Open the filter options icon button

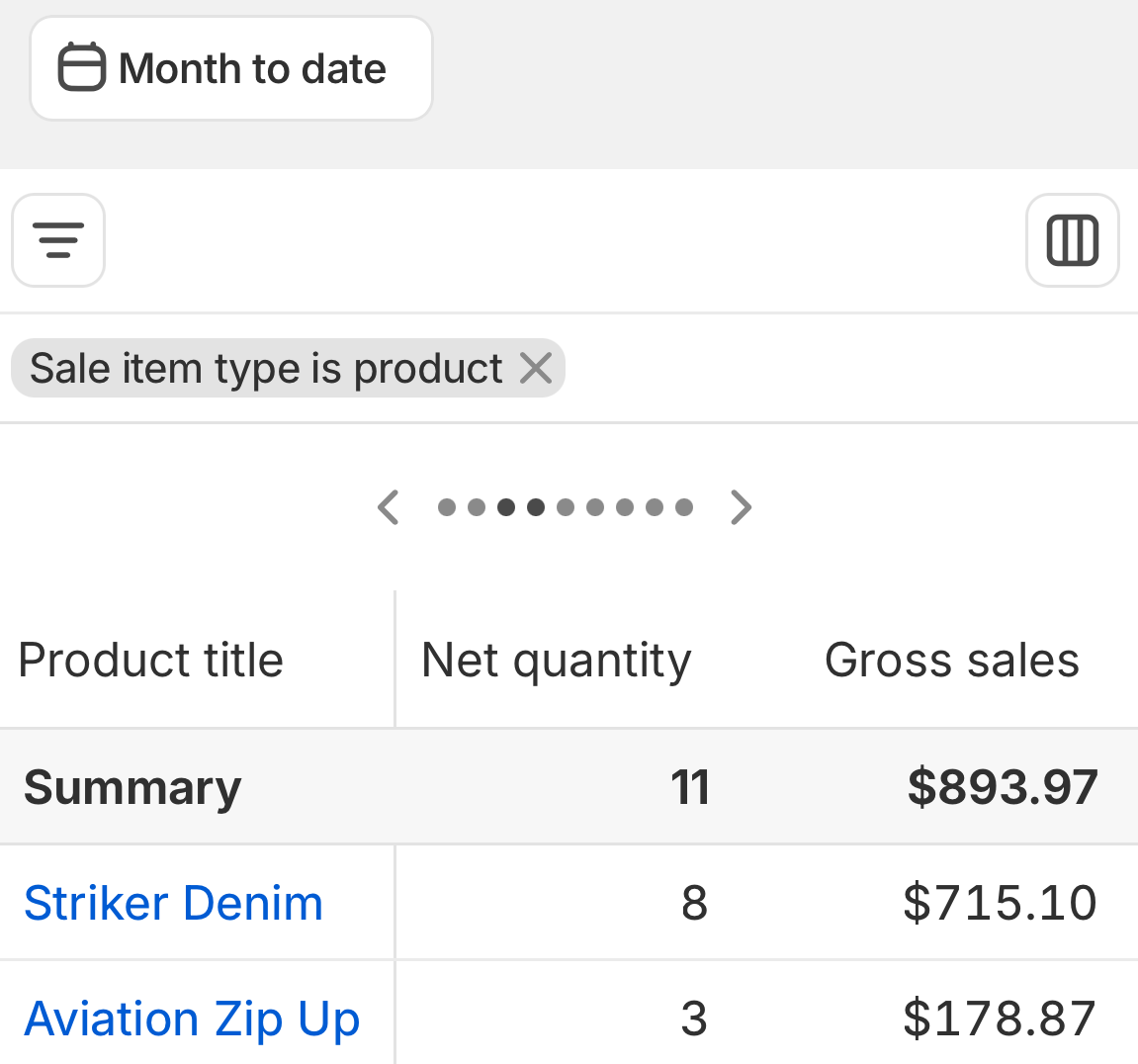58,240
